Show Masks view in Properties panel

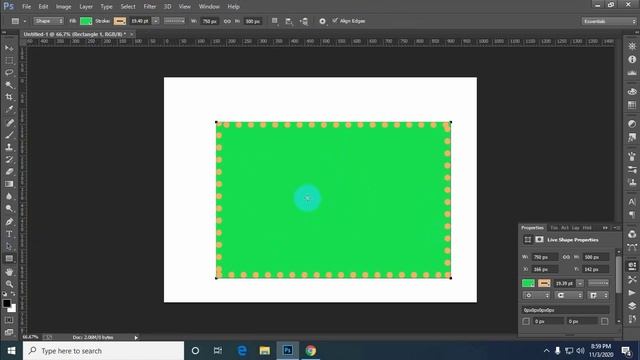539,240
